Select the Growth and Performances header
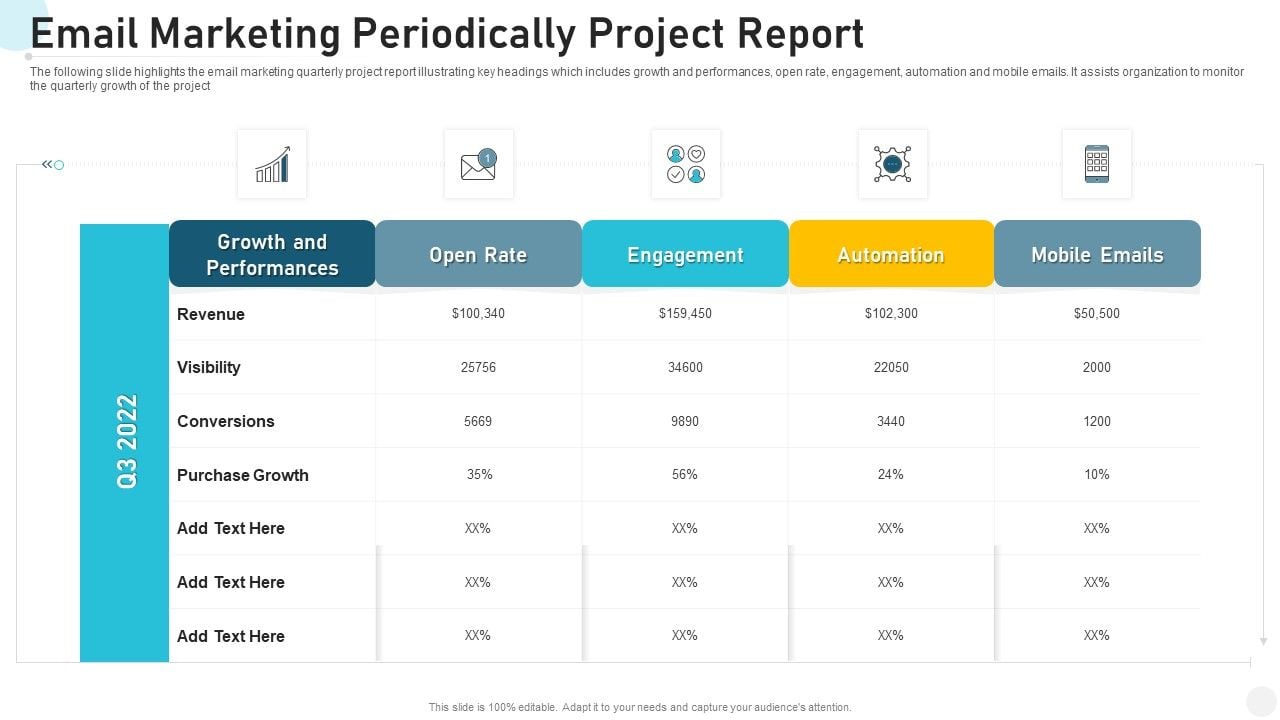This screenshot has width=1280, height=720. (272, 254)
